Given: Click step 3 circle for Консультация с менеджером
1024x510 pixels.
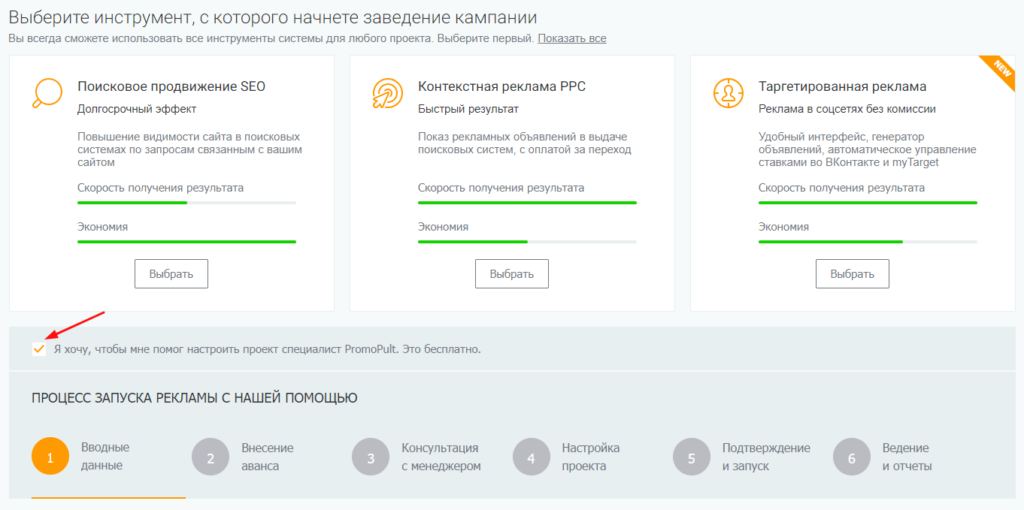Looking at the screenshot, I should point(370,457).
